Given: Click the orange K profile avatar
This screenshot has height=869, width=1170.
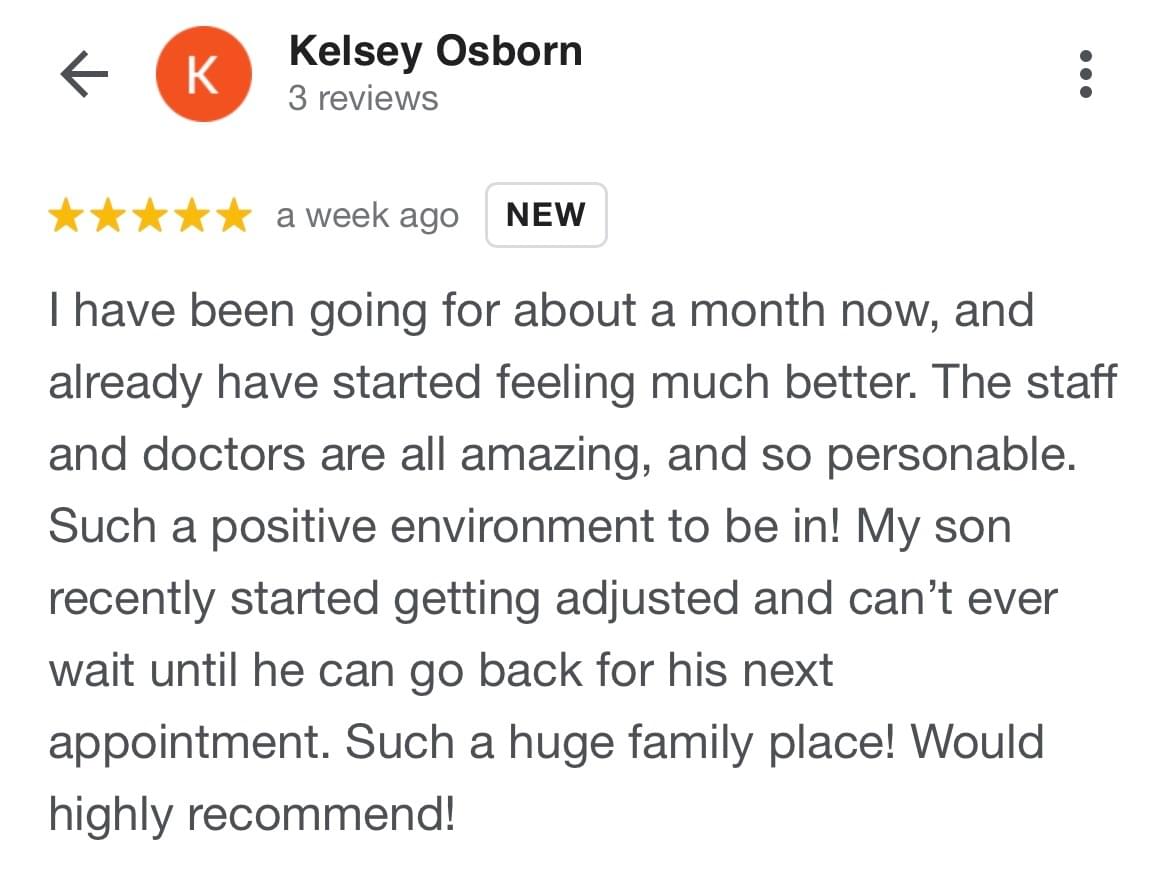Looking at the screenshot, I should click(x=203, y=75).
